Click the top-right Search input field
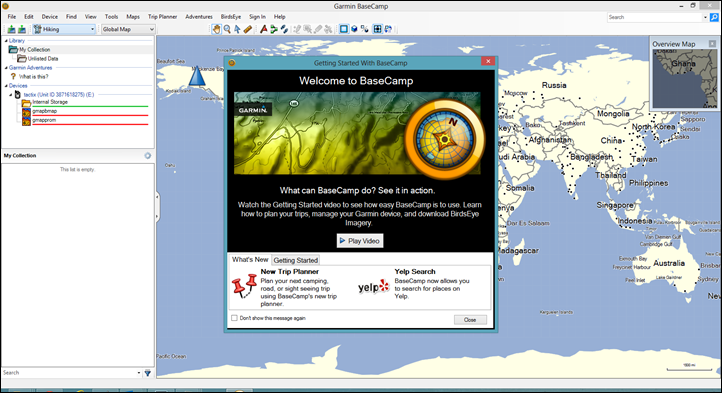 pos(657,17)
